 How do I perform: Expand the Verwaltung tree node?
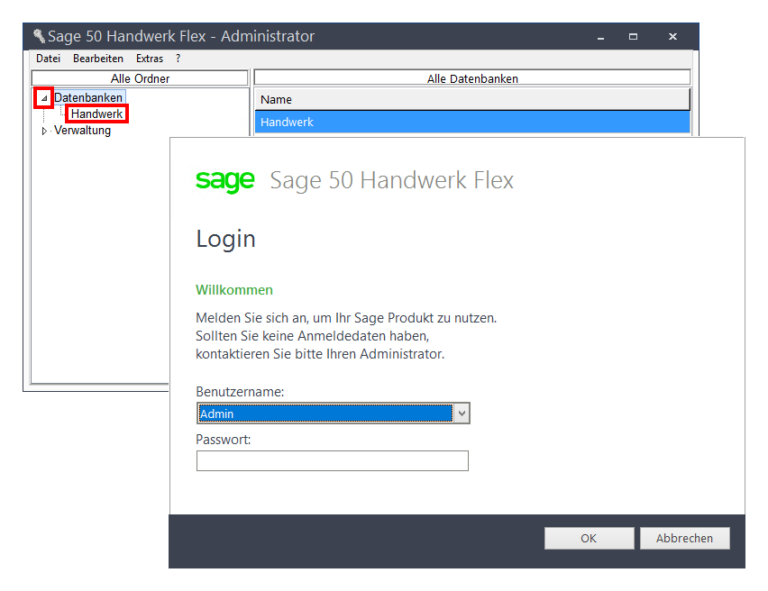click(44, 131)
